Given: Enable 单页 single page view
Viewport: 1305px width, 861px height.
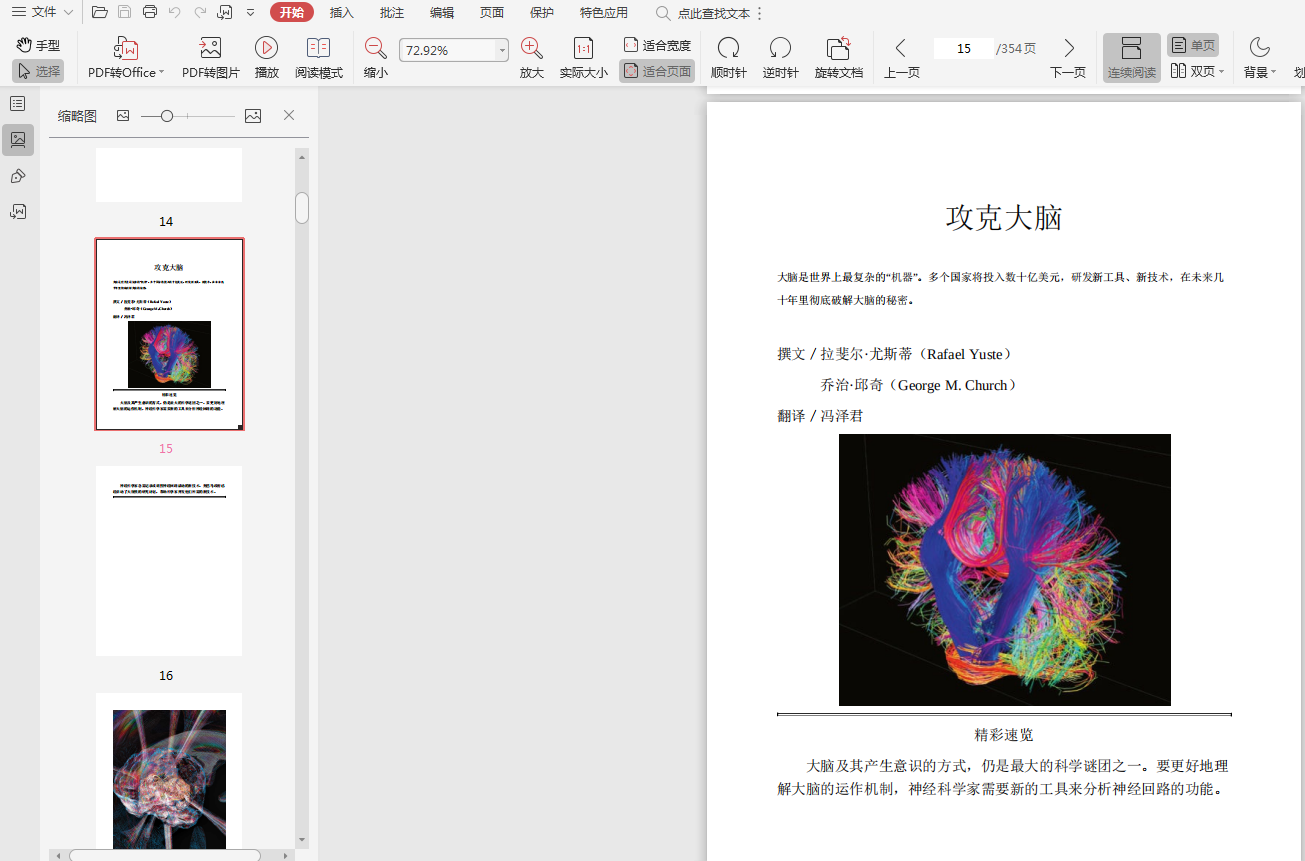Looking at the screenshot, I should coord(1193,46).
